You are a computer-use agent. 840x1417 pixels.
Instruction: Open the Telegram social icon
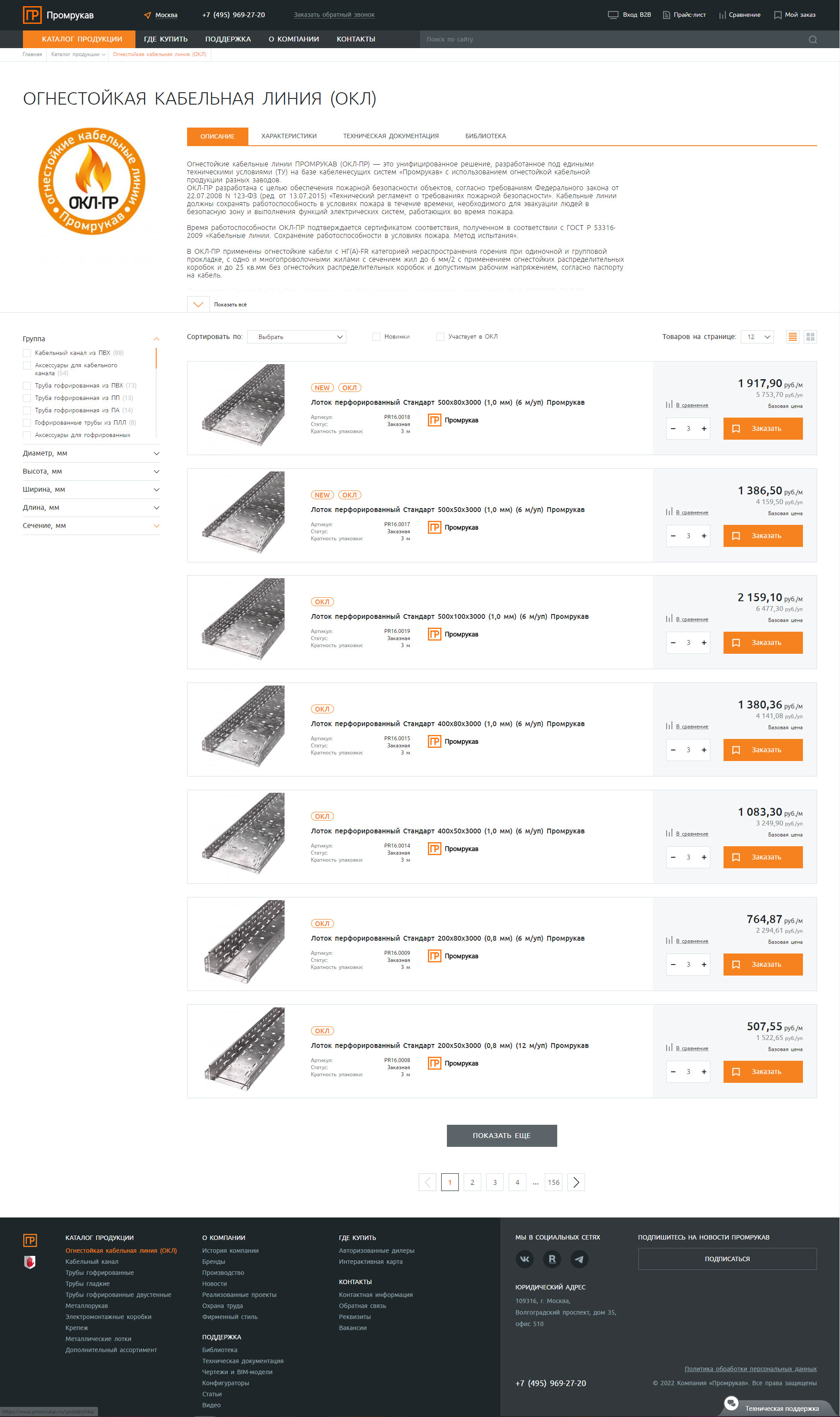579,1259
